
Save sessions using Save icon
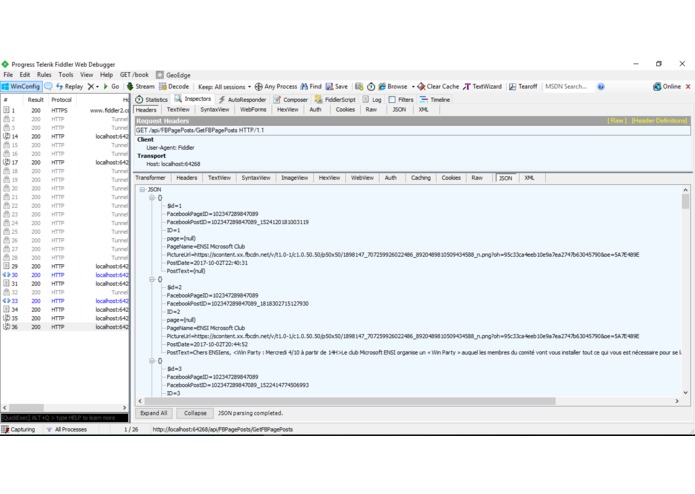(336, 86)
